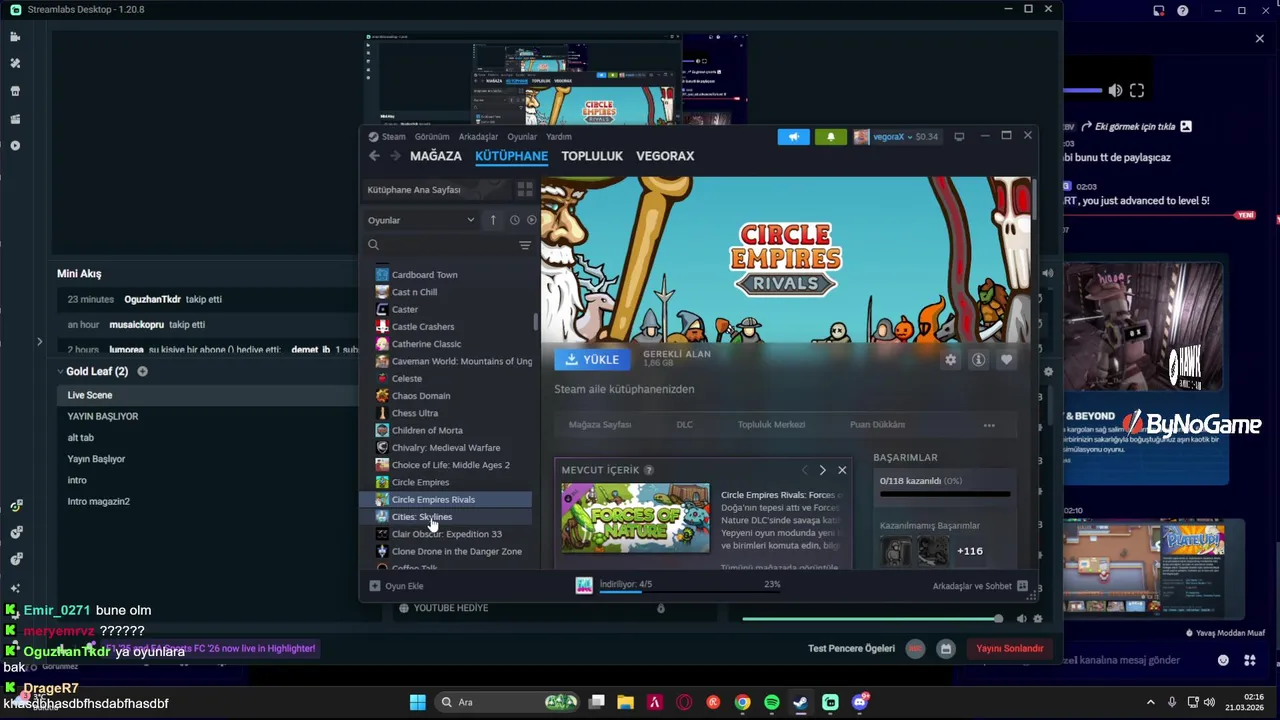
Task: Open Chrome from Windows taskbar
Action: point(742,703)
